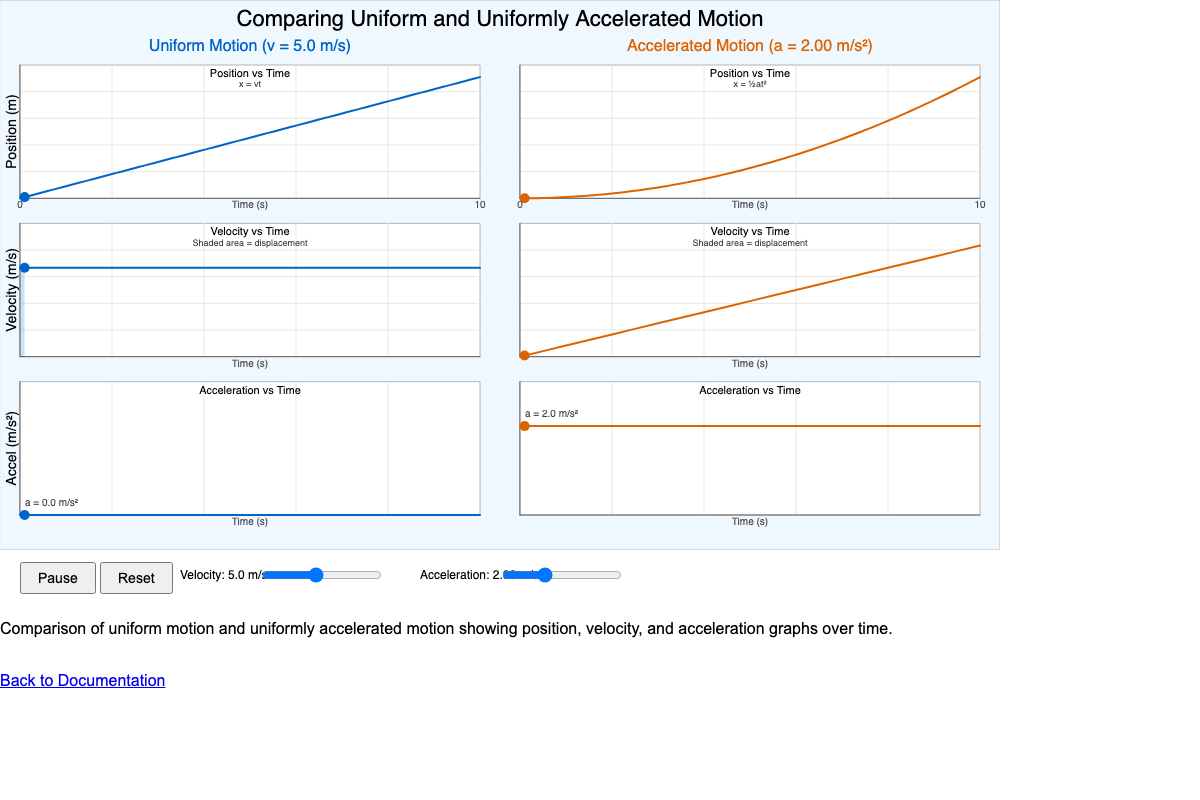Screen dimensions: 1200x800
Task: Select the blue marker on the Acceleration vs Time graph
Action: pyautogui.click(x=24, y=514)
